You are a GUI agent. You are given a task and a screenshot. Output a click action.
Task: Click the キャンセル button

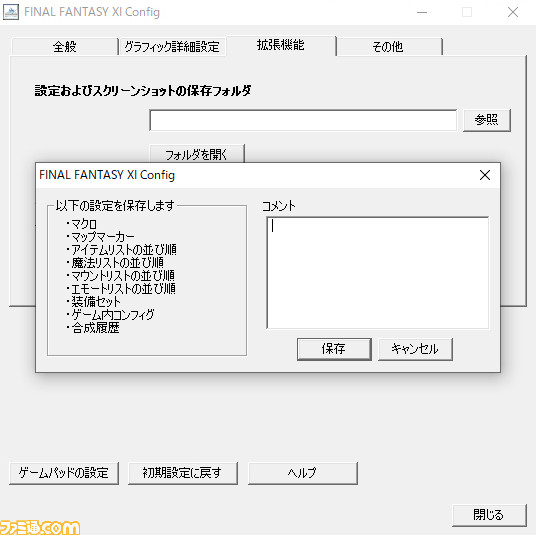[415, 349]
